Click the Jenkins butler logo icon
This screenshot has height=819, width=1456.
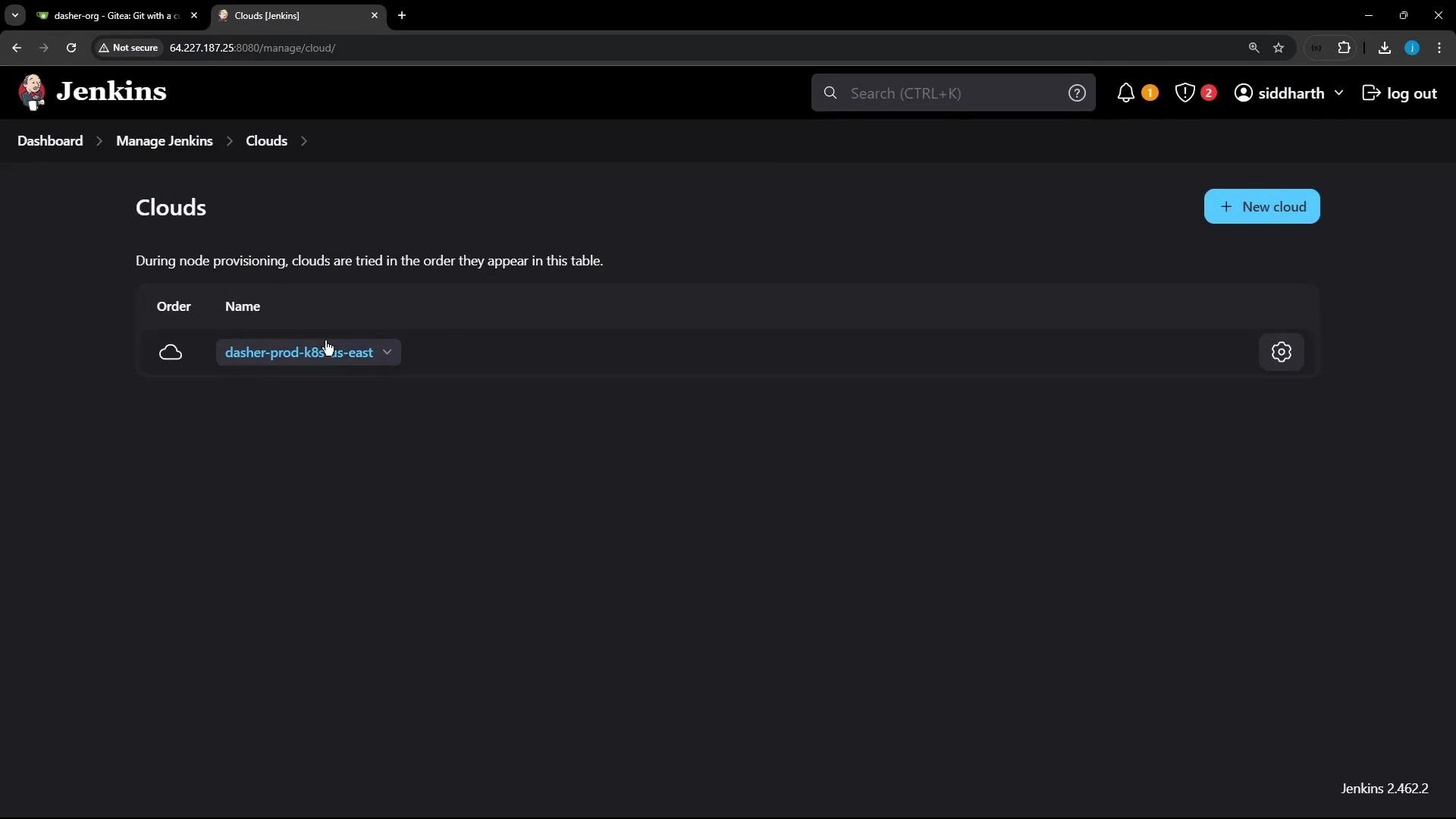(32, 93)
